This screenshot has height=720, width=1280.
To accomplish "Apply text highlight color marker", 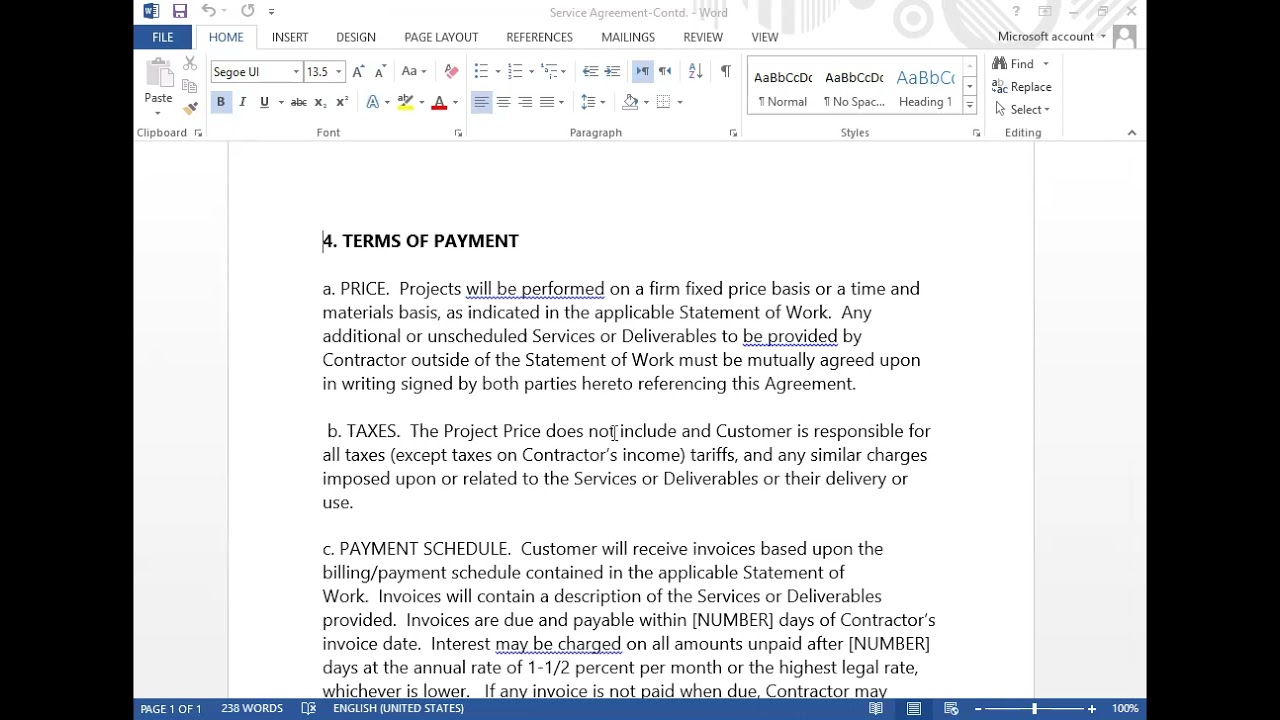I will 404,102.
